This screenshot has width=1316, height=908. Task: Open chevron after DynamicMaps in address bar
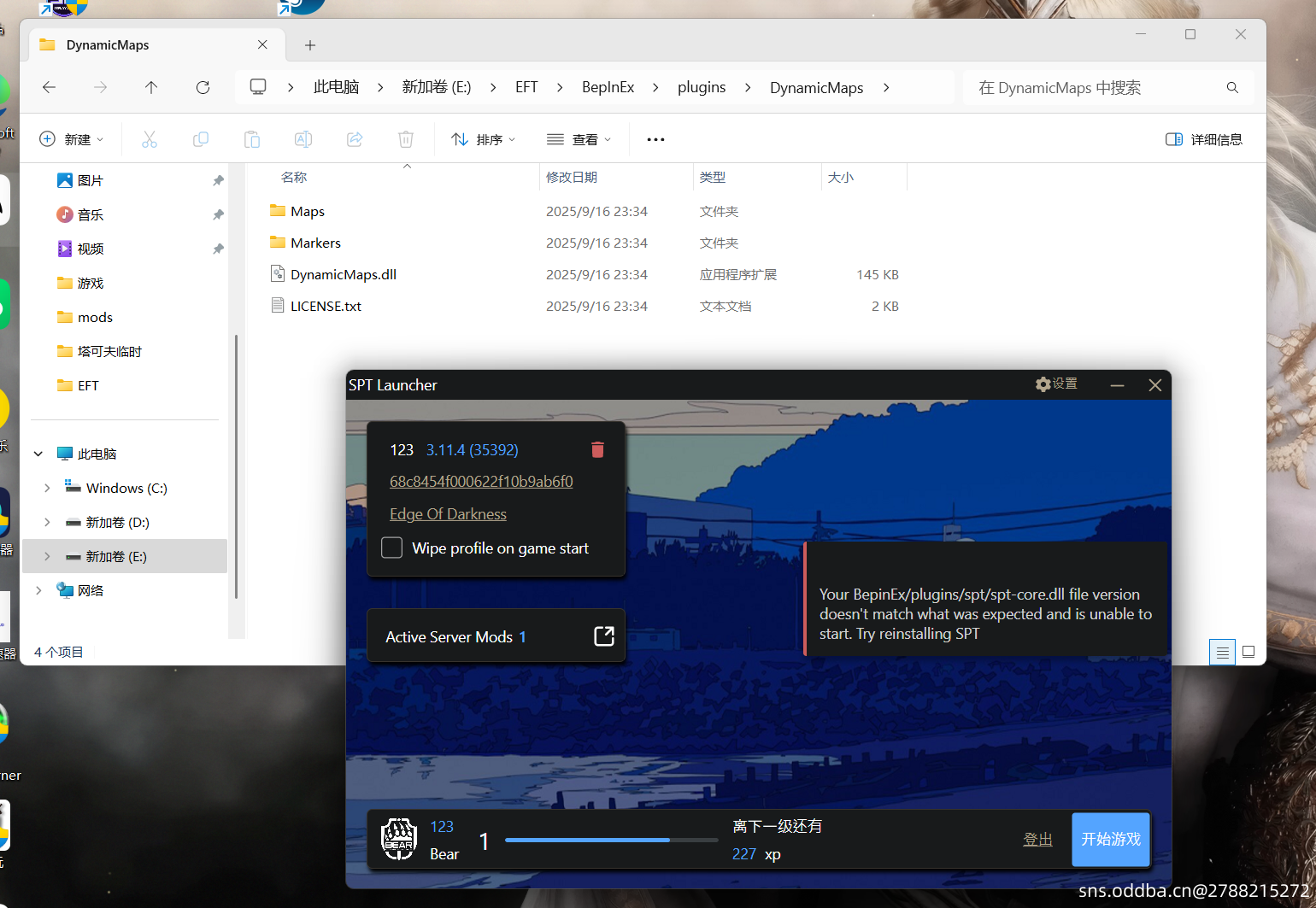click(886, 87)
